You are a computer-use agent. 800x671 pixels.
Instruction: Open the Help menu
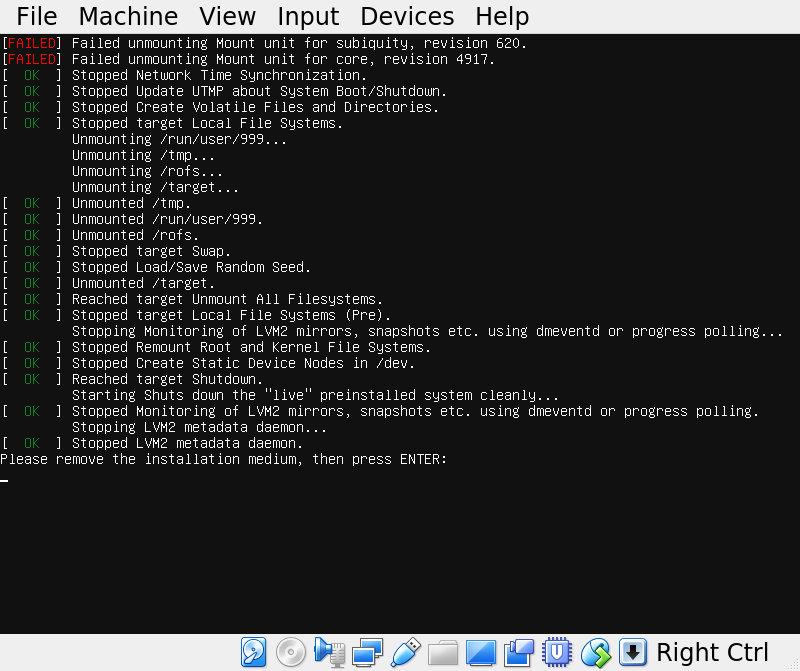click(502, 17)
